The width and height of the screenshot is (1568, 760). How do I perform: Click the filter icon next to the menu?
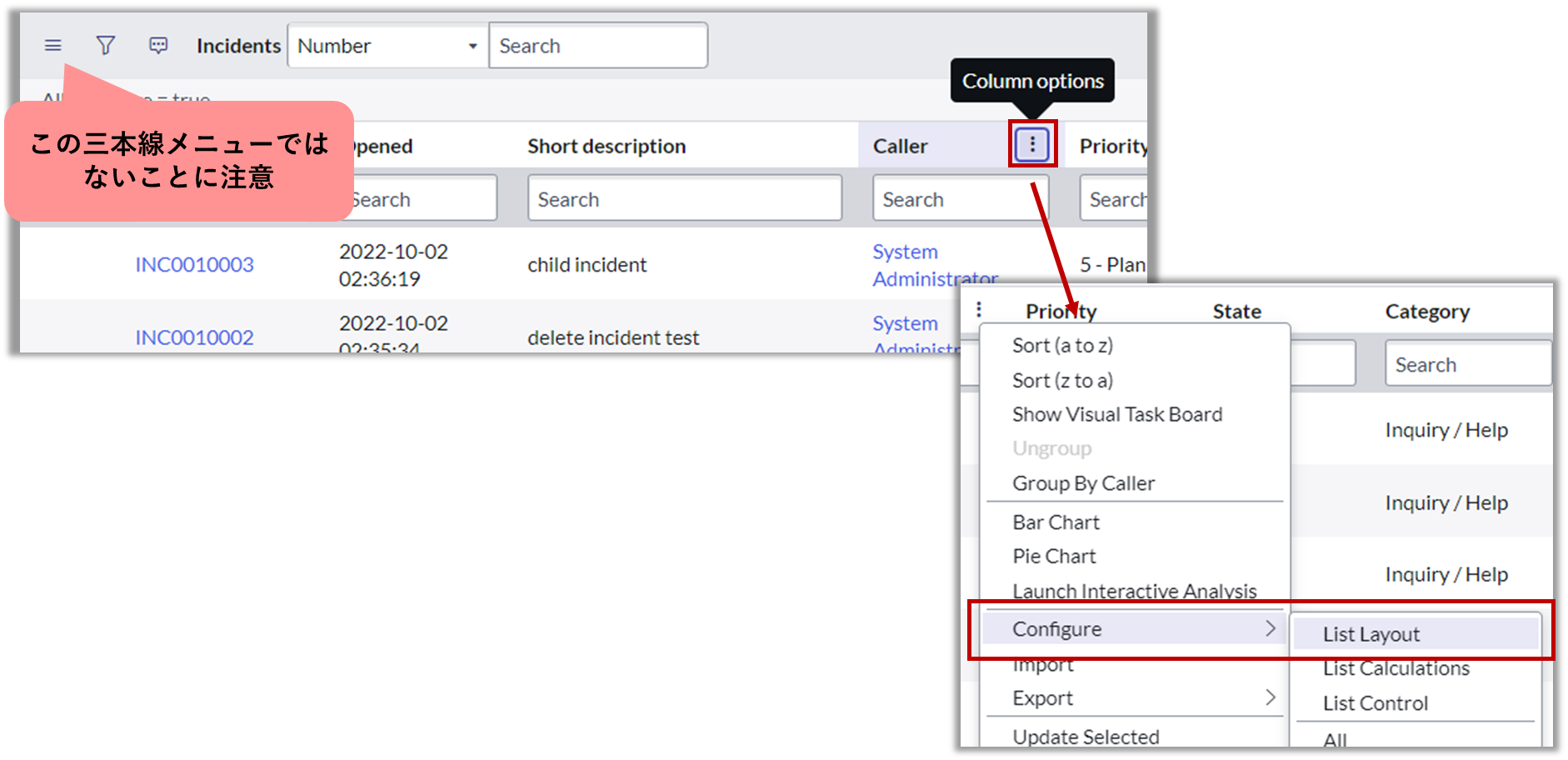pos(105,46)
